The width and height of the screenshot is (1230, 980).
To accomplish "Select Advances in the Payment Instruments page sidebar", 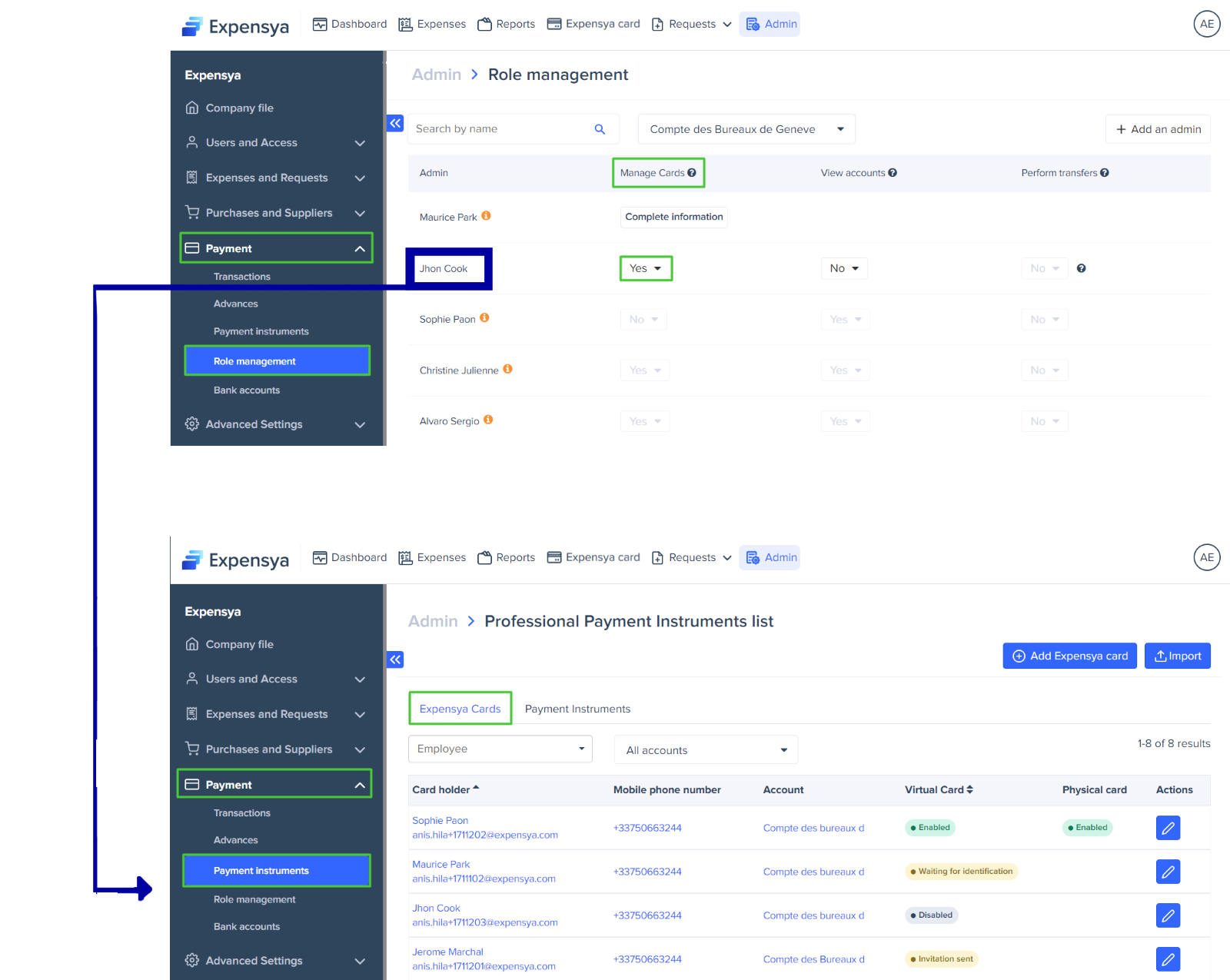I will [x=236, y=840].
